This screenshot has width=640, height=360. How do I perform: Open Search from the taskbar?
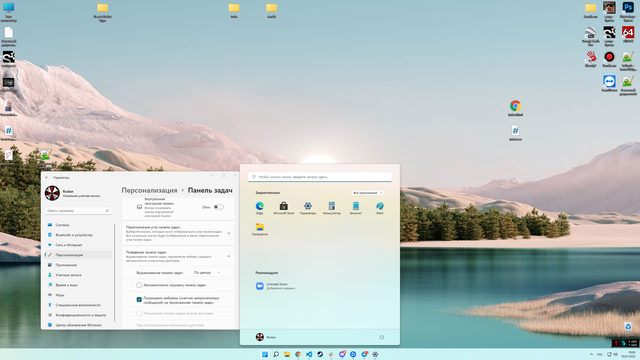276,354
